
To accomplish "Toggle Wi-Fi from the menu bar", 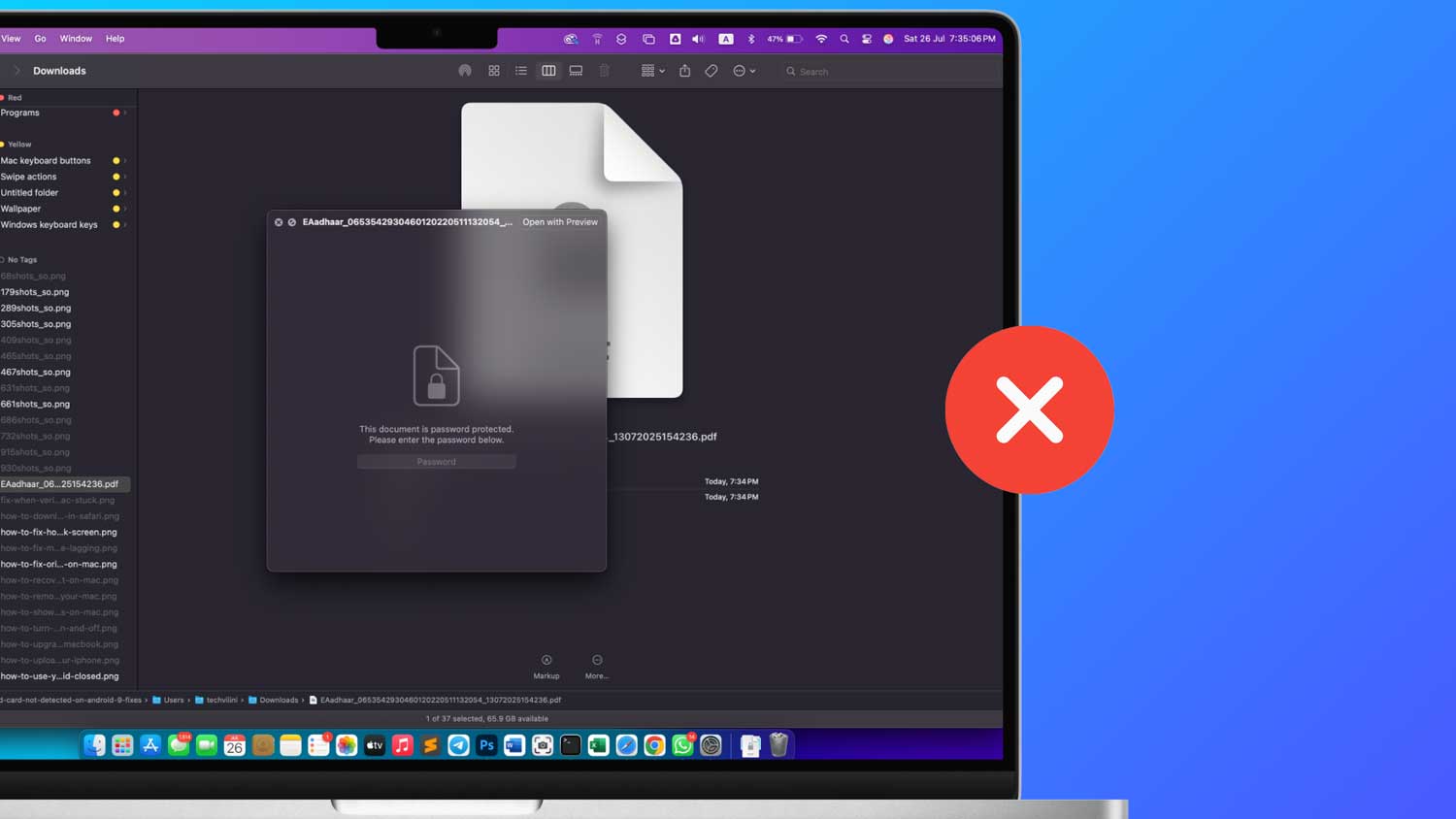I will [x=821, y=39].
